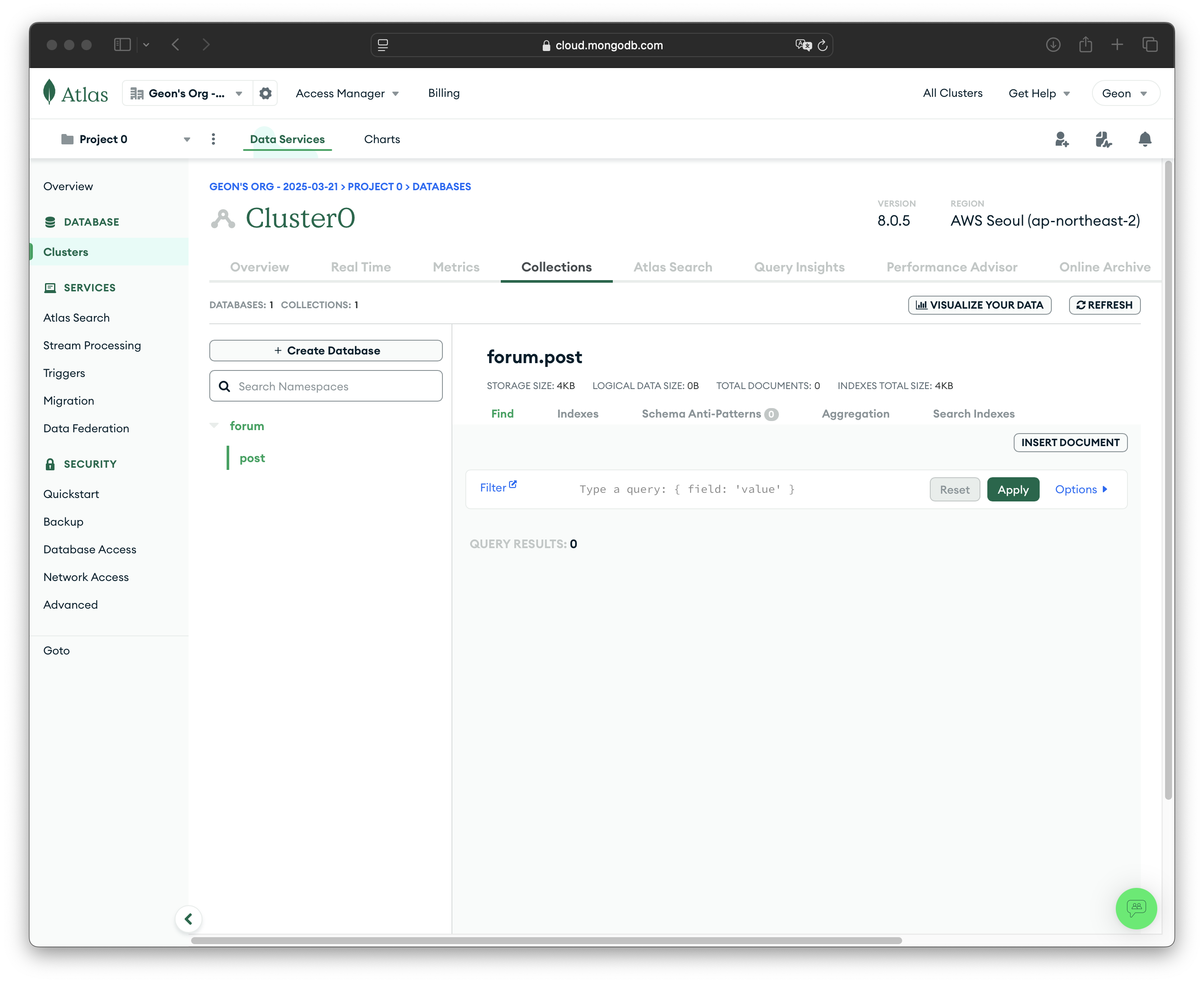
Task: Expand the Options query disclosure
Action: [1081, 490]
